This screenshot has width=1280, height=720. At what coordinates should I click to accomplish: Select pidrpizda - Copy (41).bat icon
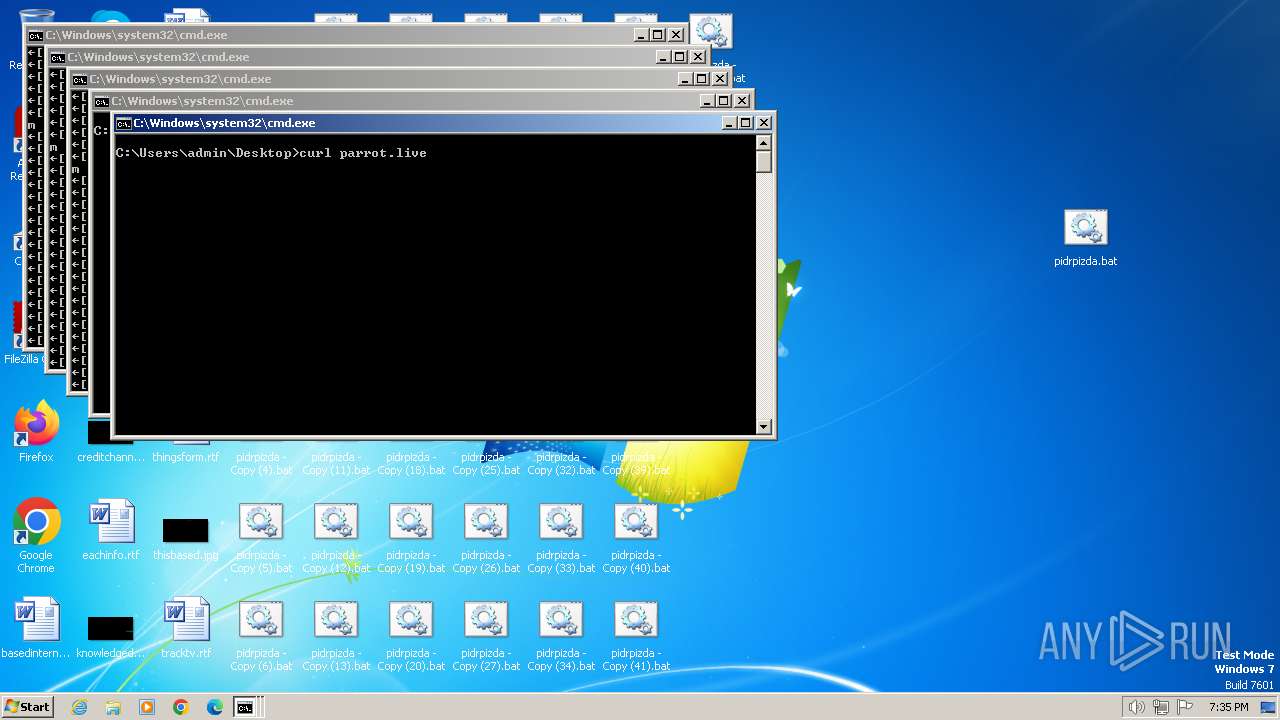pyautogui.click(x=636, y=636)
